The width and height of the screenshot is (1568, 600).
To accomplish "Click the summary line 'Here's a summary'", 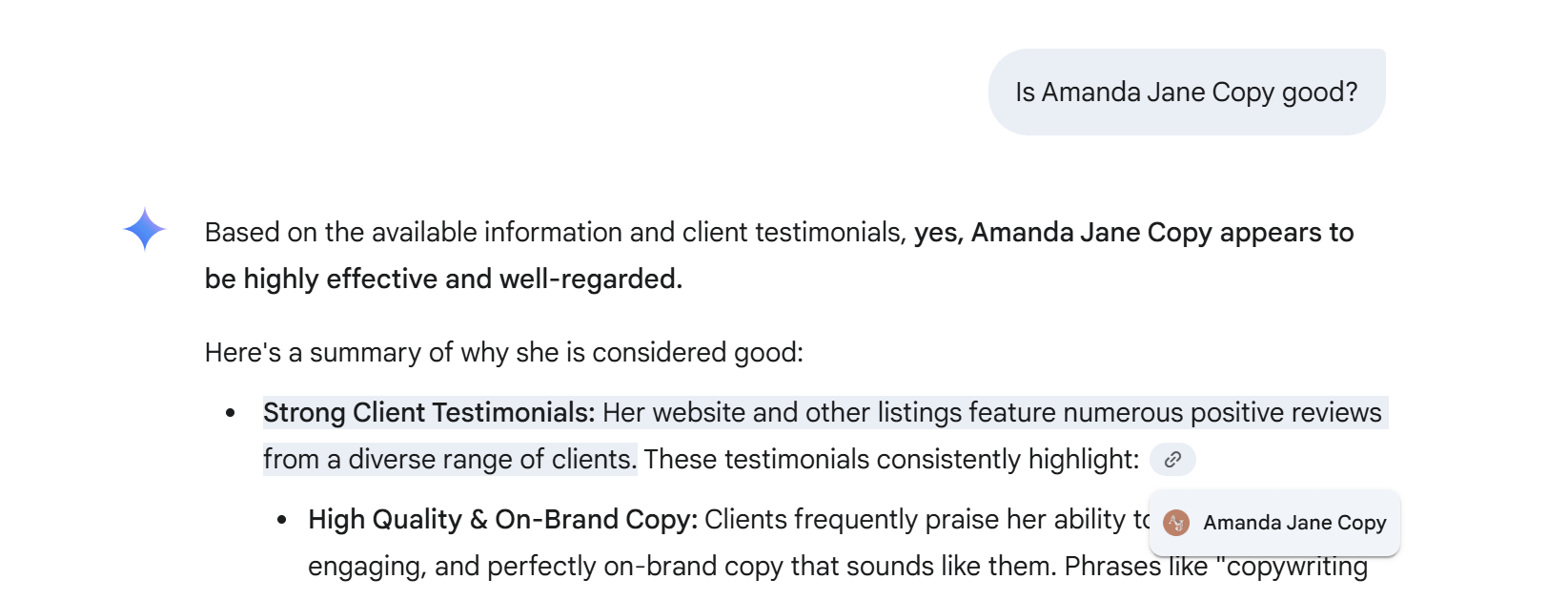I will [503, 351].
